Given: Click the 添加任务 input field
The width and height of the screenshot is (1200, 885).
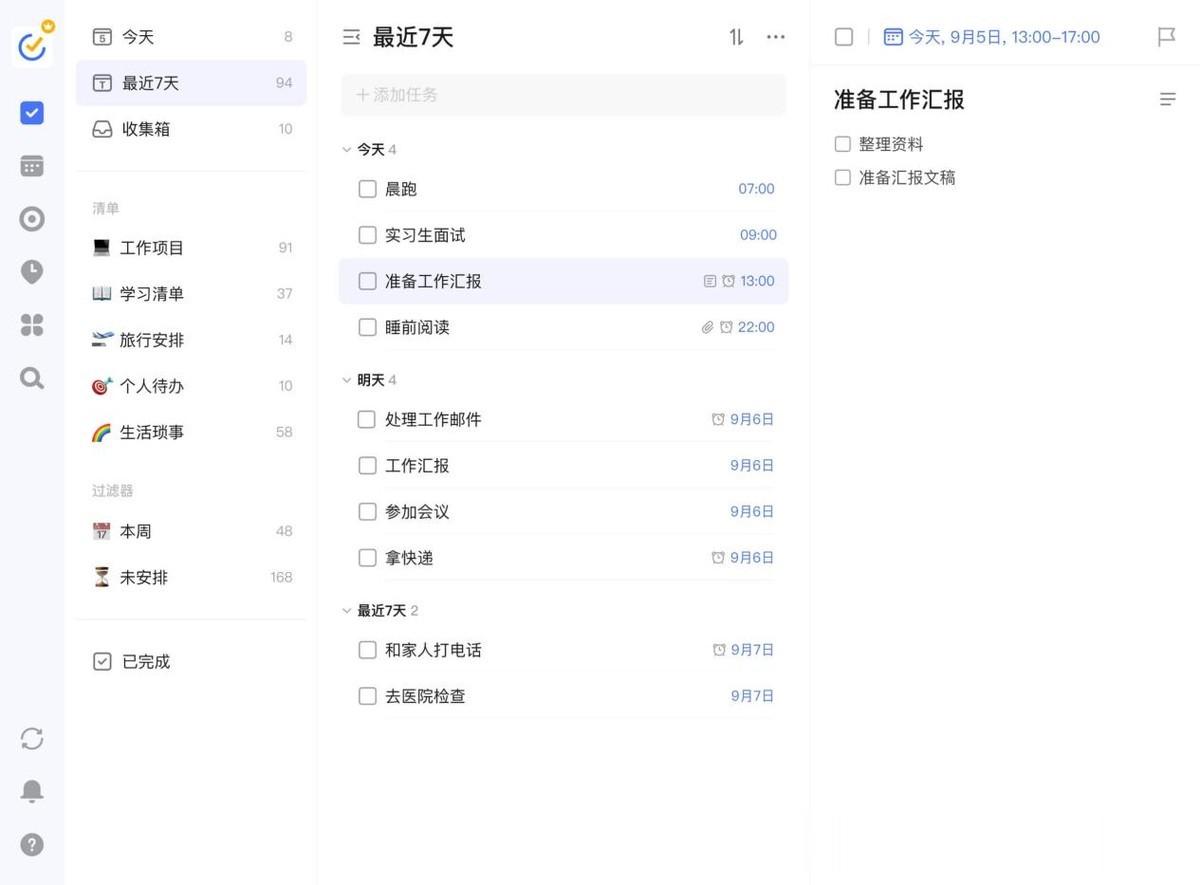Looking at the screenshot, I should [563, 95].
